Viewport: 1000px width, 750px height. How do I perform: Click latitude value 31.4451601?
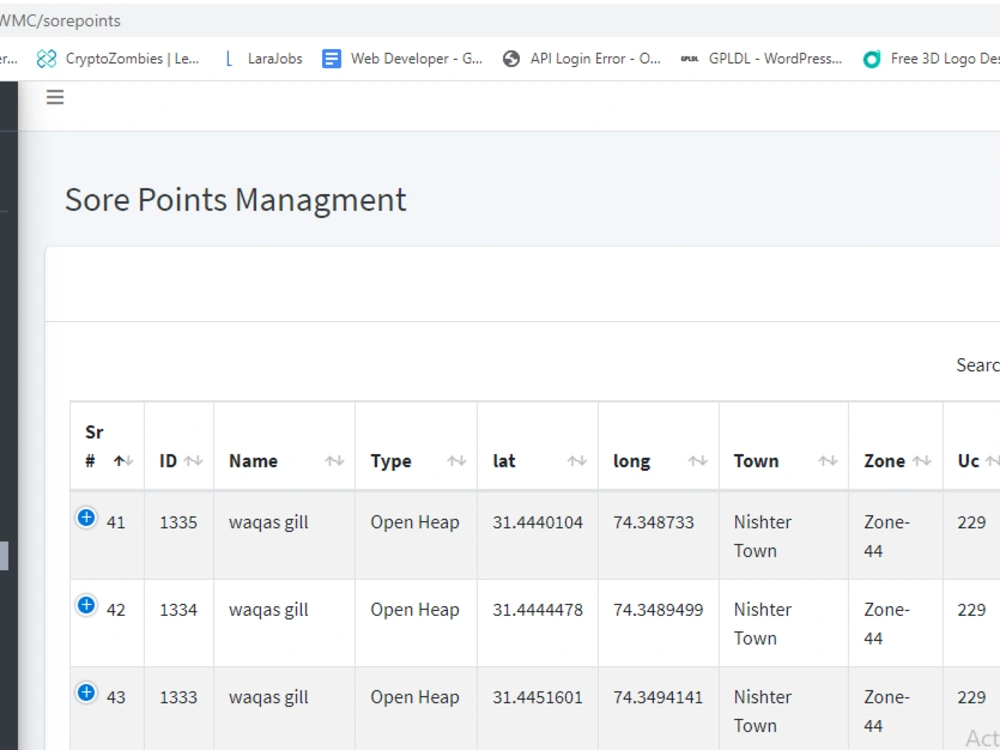pyautogui.click(x=538, y=697)
